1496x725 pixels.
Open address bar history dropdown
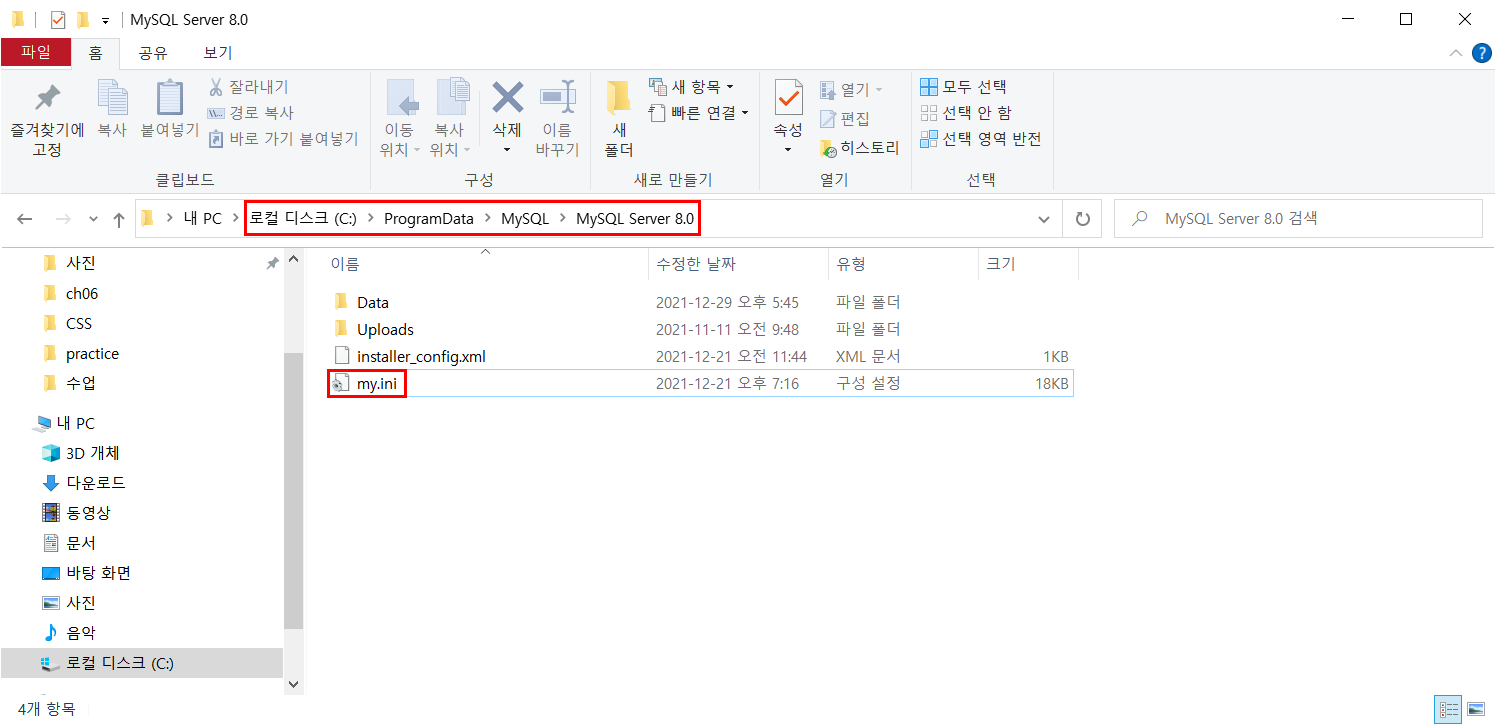pyautogui.click(x=1045, y=219)
